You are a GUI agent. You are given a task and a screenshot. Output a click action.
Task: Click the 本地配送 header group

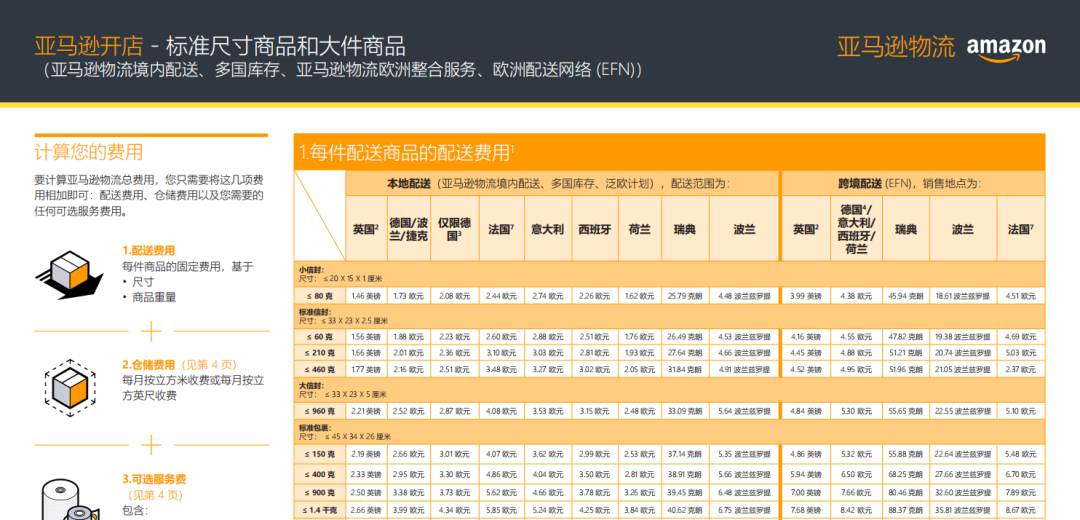click(x=562, y=183)
